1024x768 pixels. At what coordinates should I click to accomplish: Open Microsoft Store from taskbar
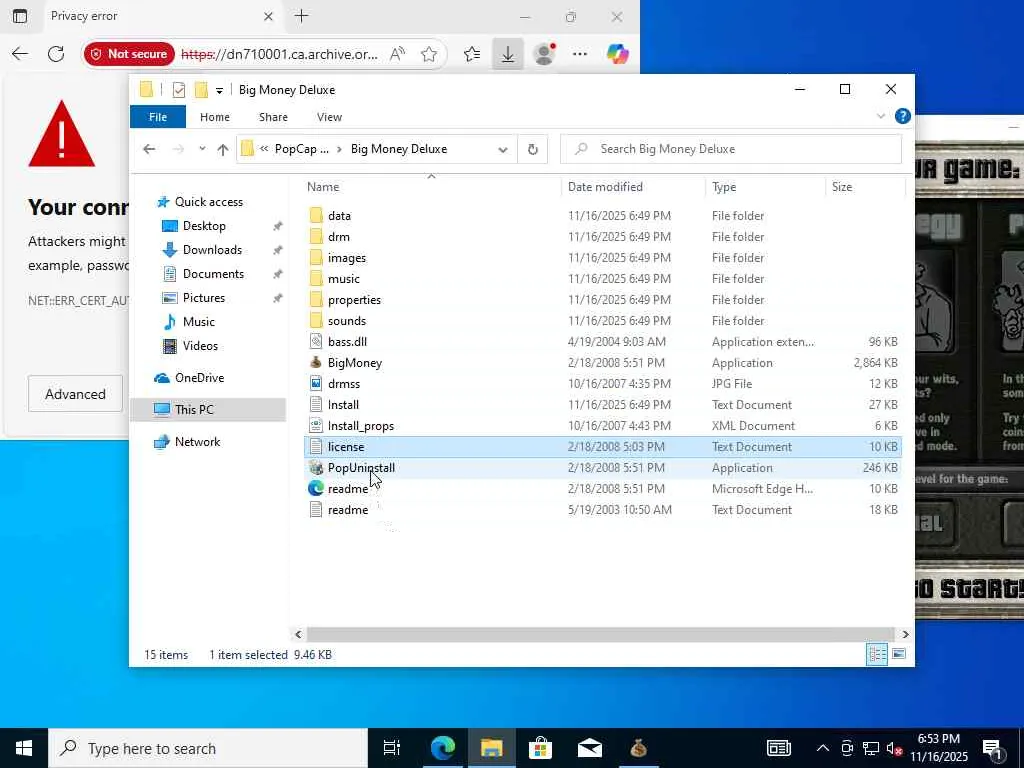pos(540,748)
